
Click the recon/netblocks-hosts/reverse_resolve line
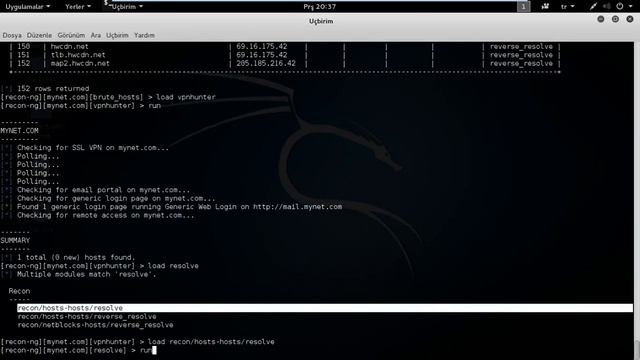[96, 325]
